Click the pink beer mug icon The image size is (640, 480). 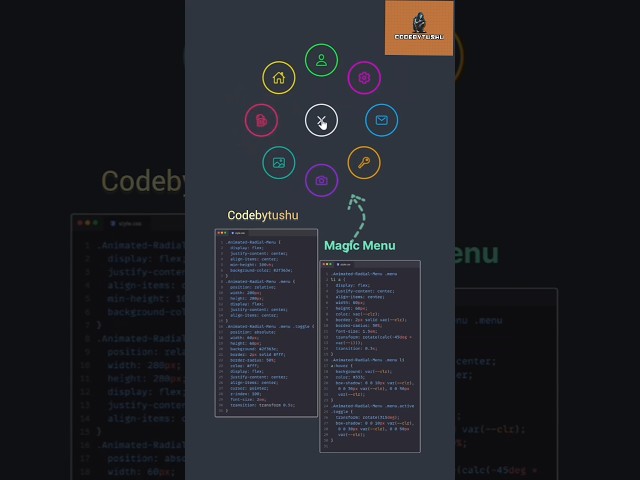pos(261,120)
